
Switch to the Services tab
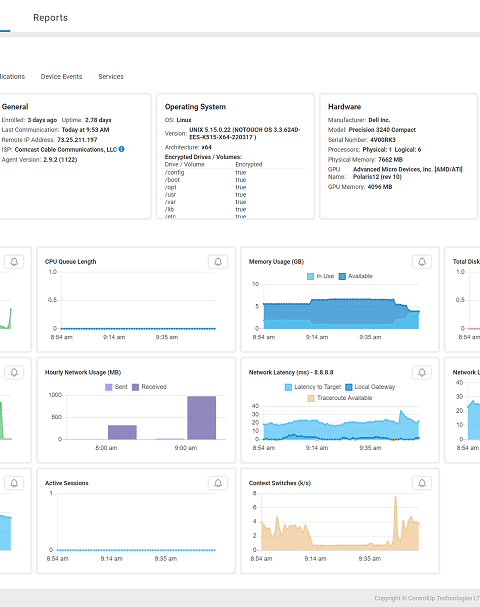[111, 77]
